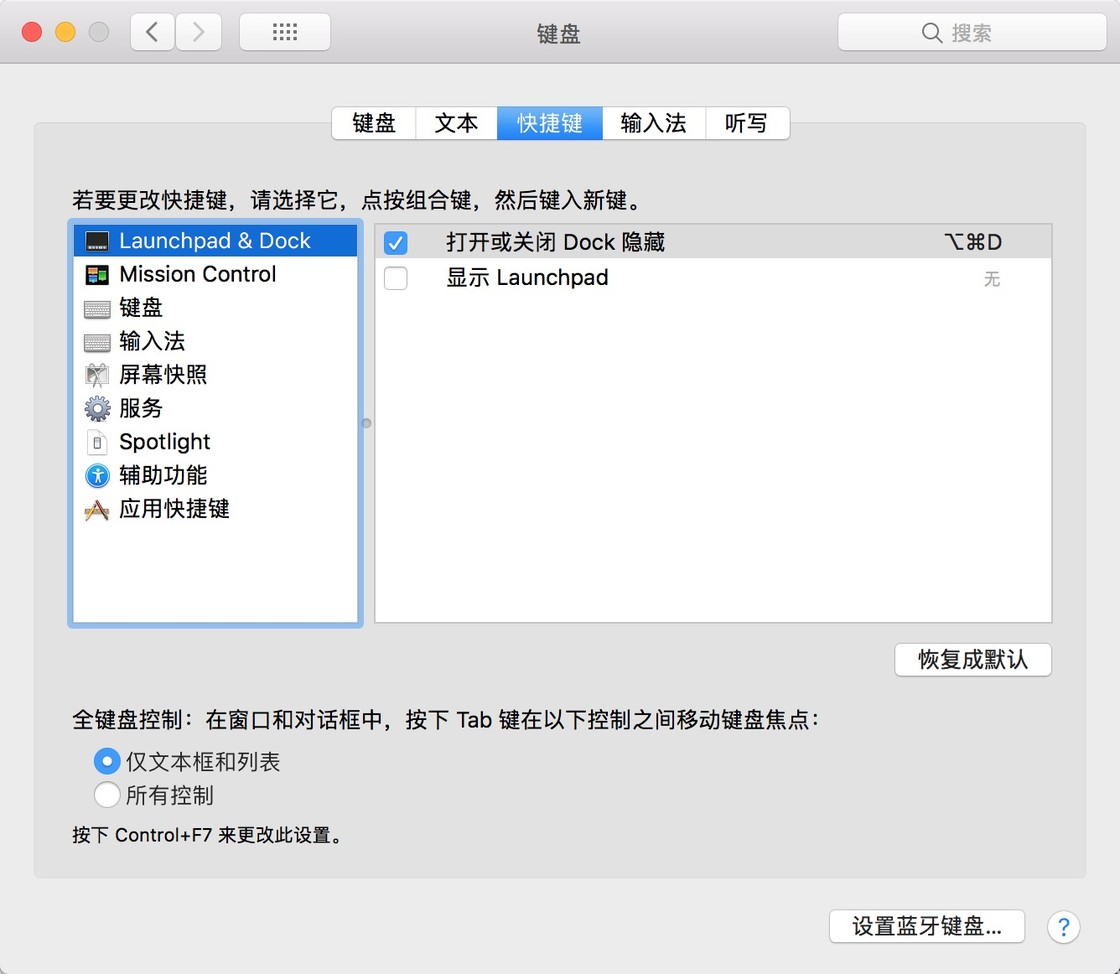Click the 打开或关闭 Dock 隐藏 row text
This screenshot has height=974, width=1120.
pyautogui.click(x=556, y=242)
